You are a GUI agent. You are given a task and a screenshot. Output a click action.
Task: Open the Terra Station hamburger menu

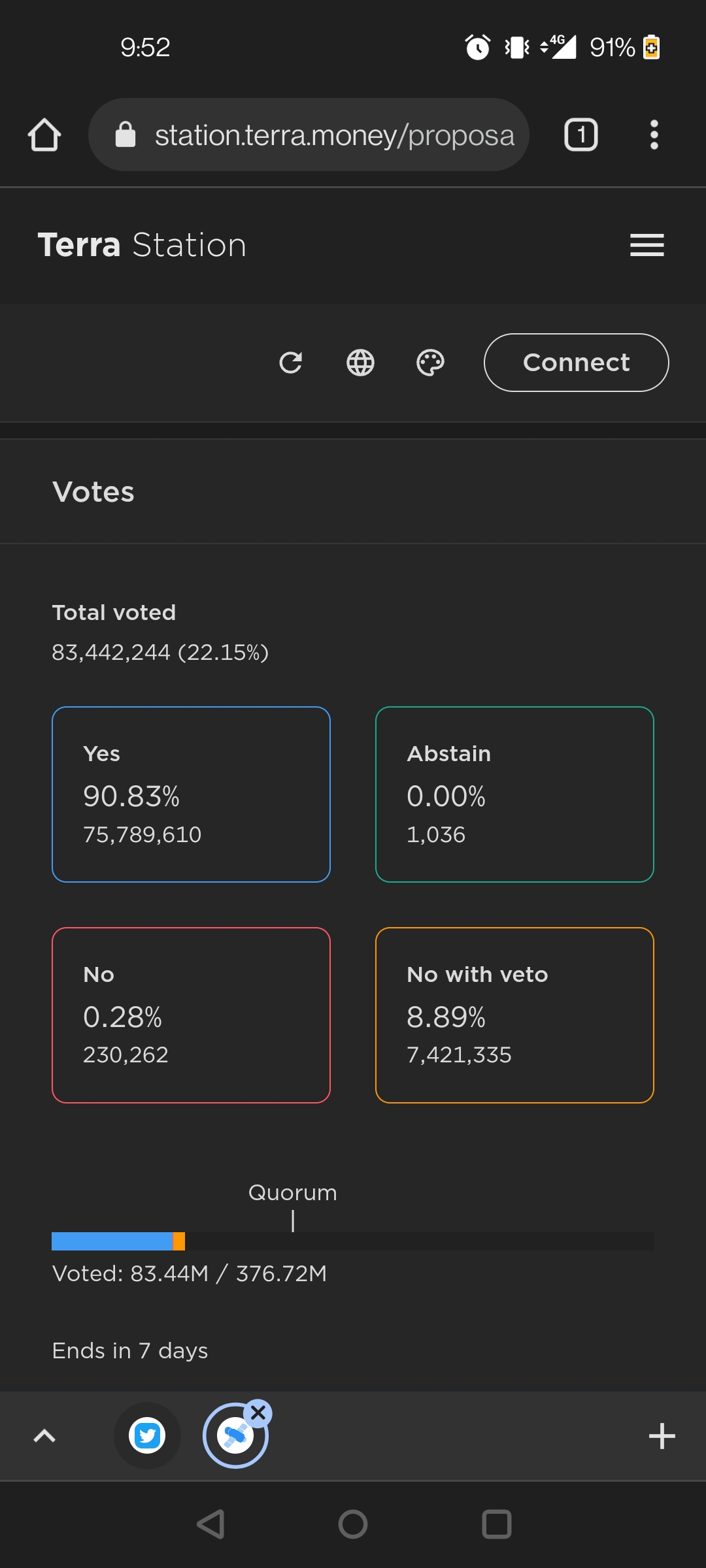click(647, 244)
